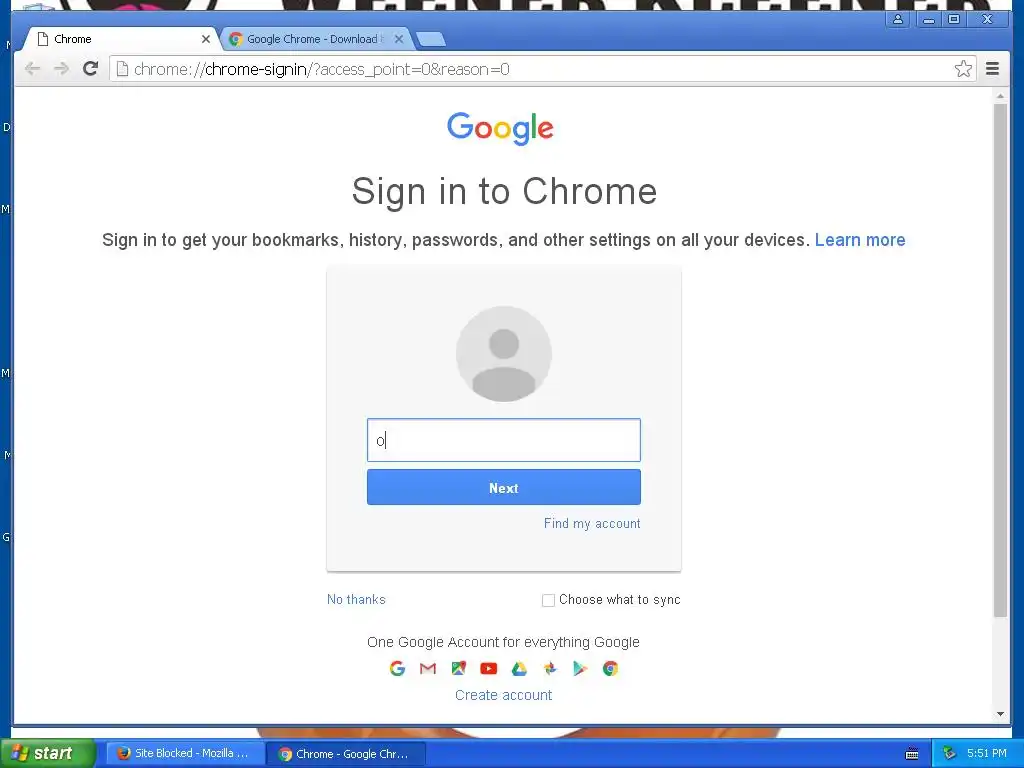This screenshot has width=1024, height=768.
Task: Open the Chrome hamburger menu
Action: click(x=992, y=69)
